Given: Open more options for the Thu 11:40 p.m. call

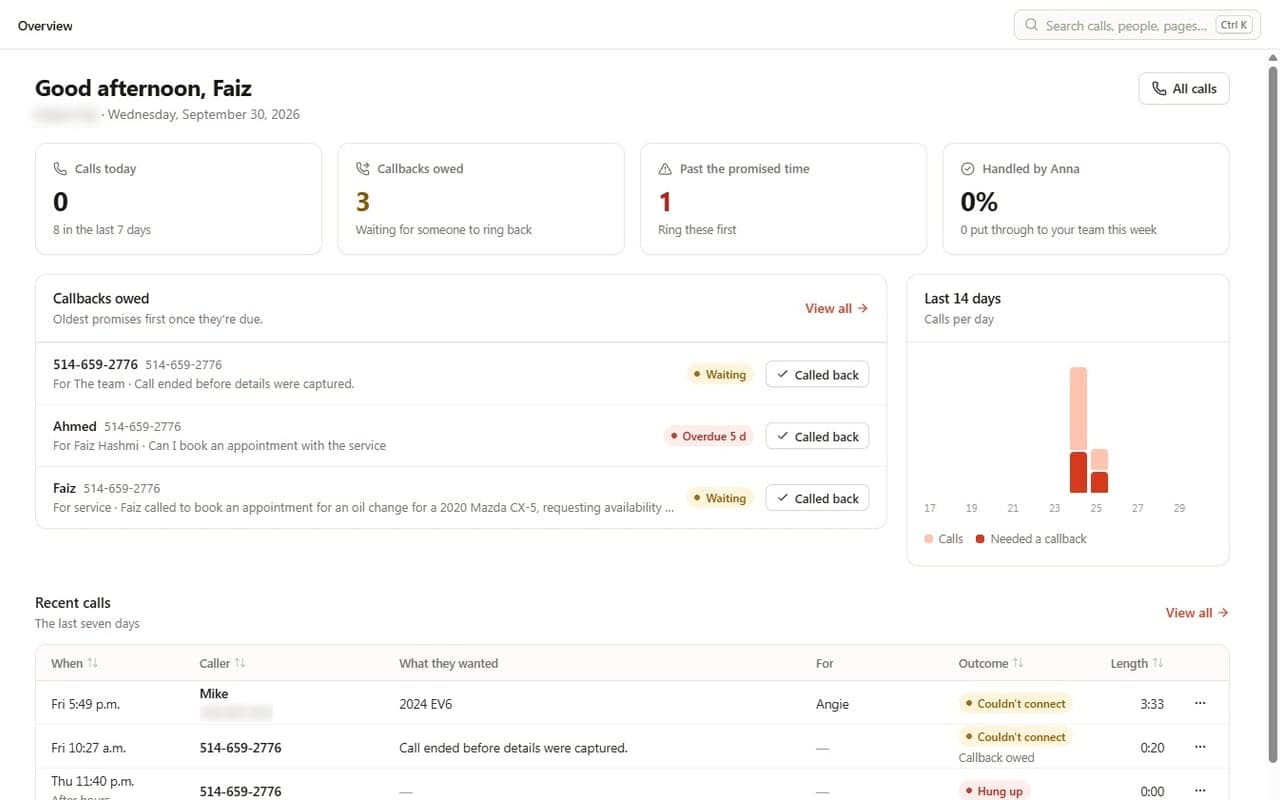Looking at the screenshot, I should click(x=1200, y=790).
